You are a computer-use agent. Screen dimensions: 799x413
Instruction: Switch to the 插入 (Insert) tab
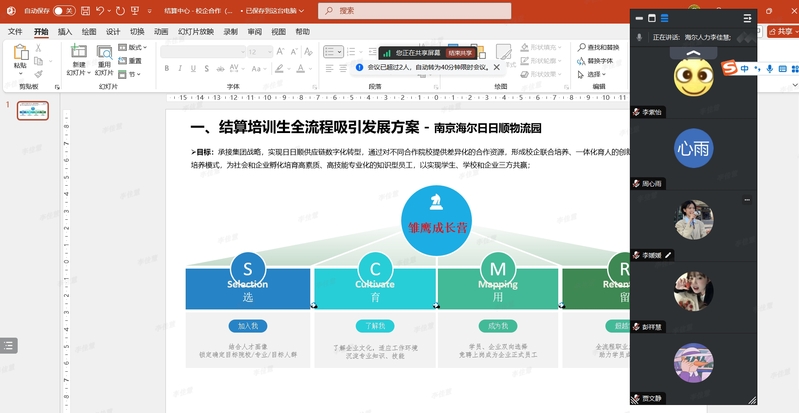65,32
